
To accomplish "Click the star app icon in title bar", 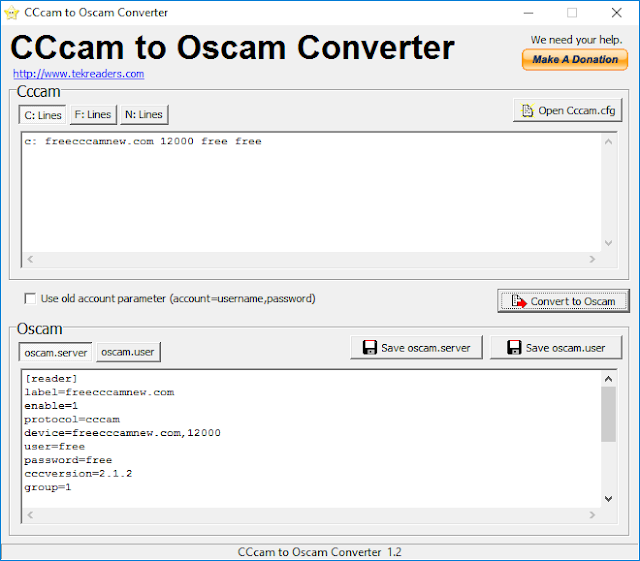I will point(11,13).
